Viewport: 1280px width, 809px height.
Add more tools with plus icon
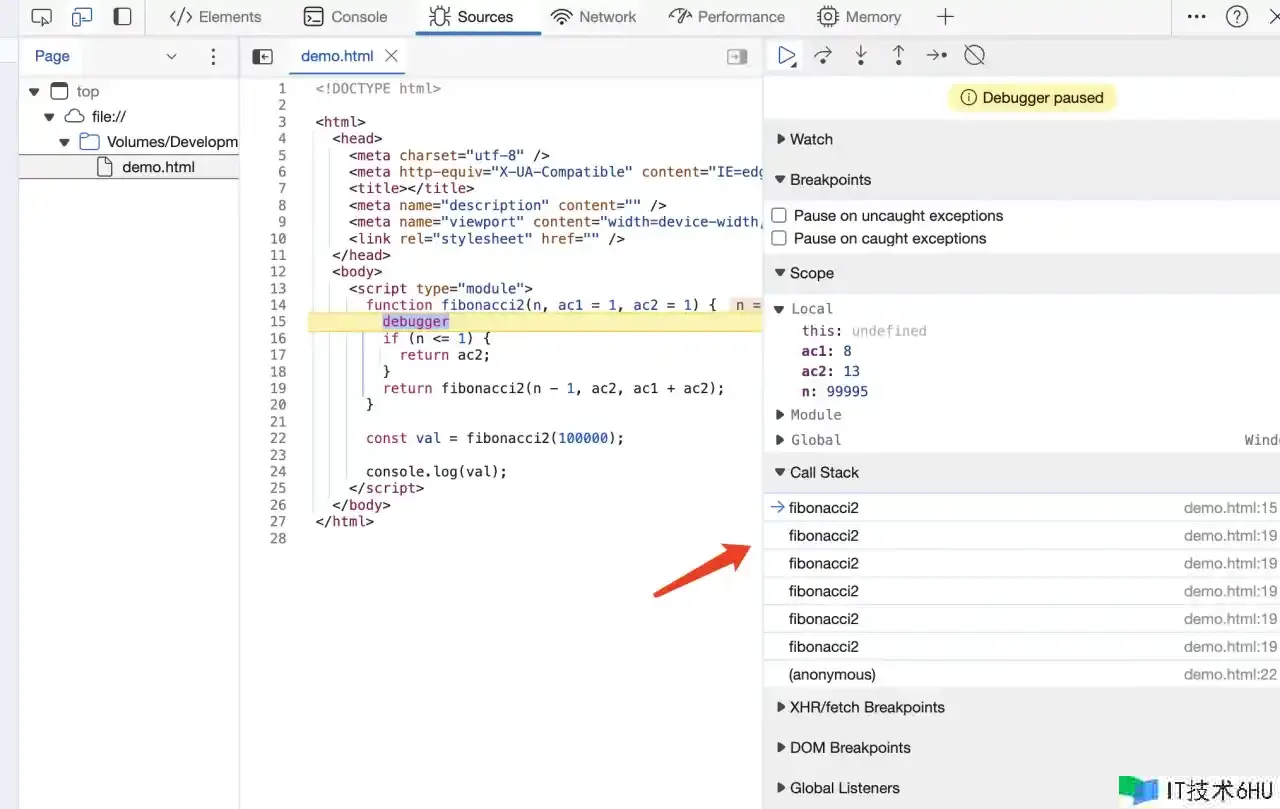click(x=945, y=17)
